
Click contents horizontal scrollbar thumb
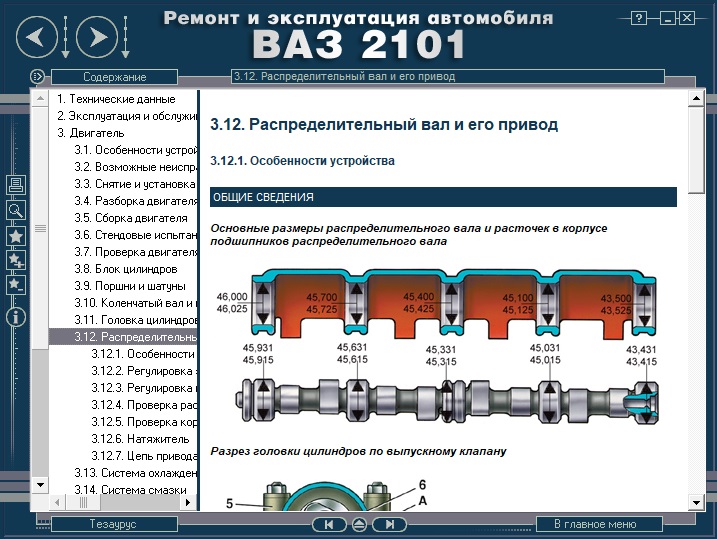(83, 502)
